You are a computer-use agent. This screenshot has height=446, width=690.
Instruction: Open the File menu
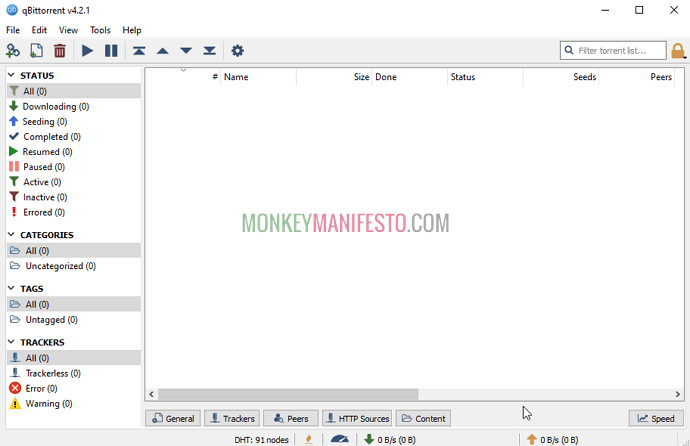coord(13,30)
